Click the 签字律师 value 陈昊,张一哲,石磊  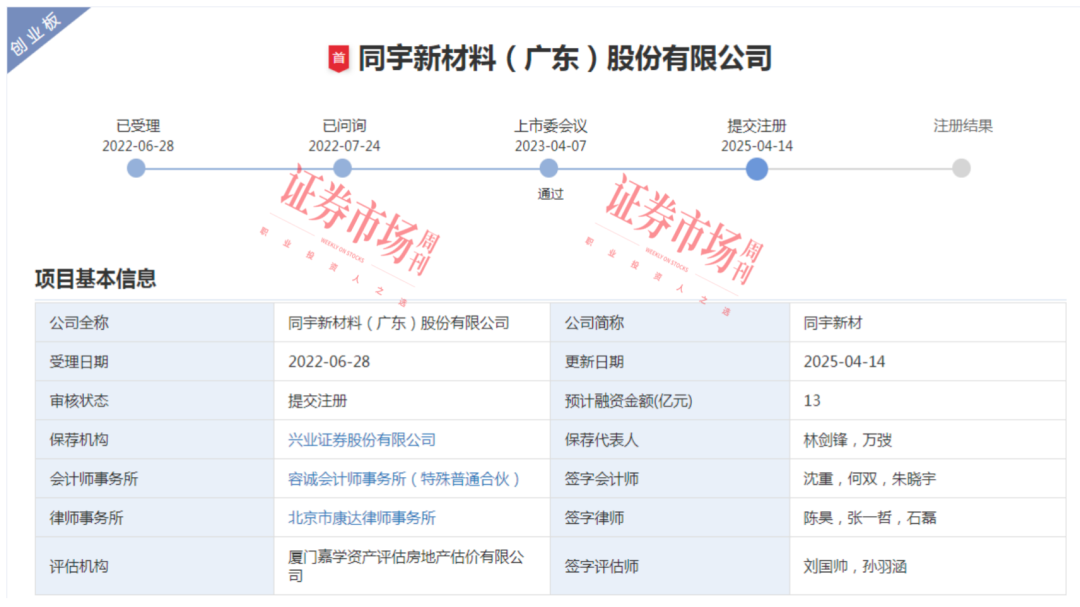(x=869, y=517)
